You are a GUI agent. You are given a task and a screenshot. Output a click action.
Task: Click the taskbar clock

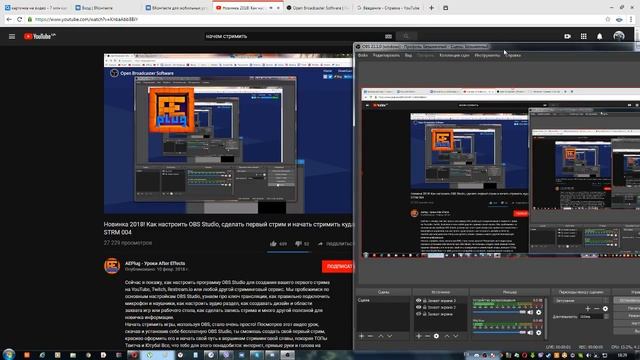pyautogui.click(x=622, y=355)
